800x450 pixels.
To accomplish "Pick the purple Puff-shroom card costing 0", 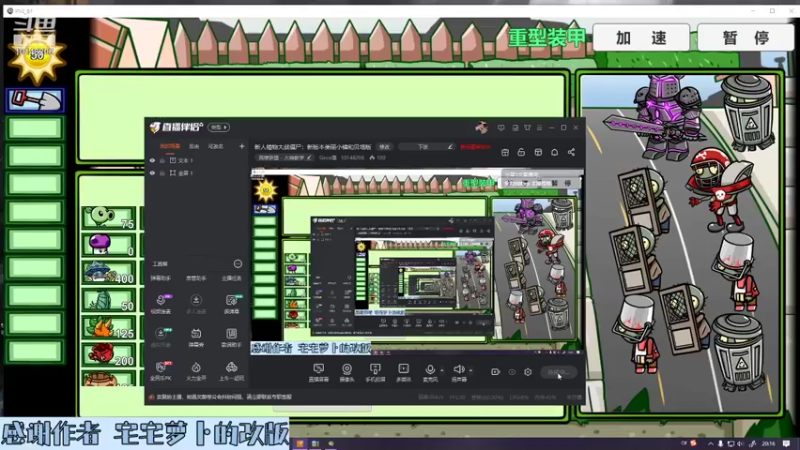I will pyautogui.click(x=109, y=245).
